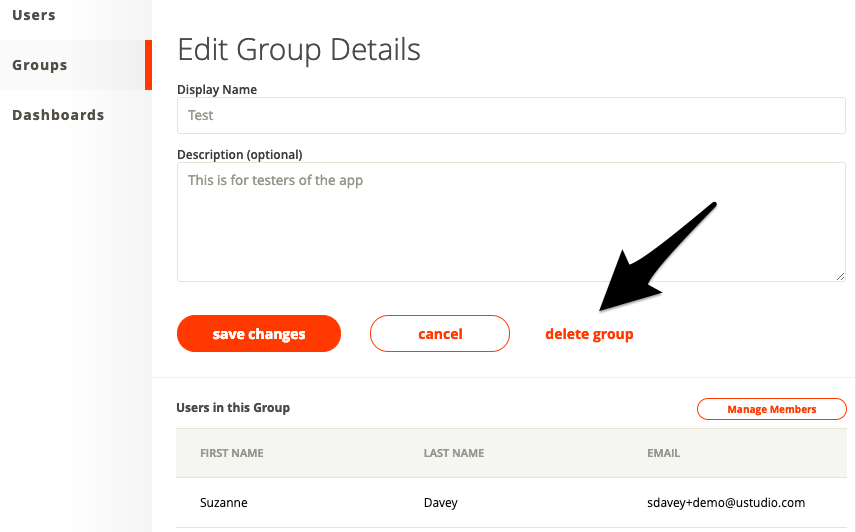Click the cancel button

pos(440,334)
